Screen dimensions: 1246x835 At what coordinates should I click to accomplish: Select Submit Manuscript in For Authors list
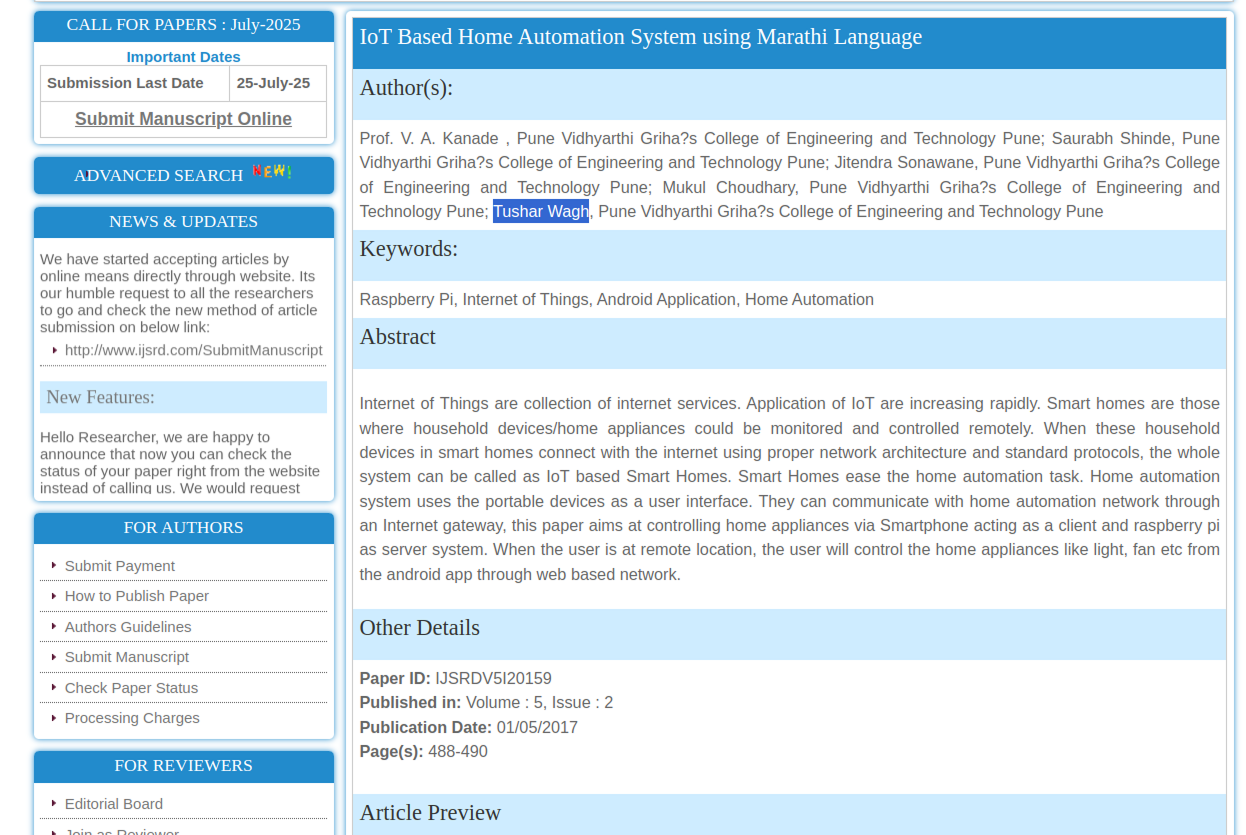127,657
